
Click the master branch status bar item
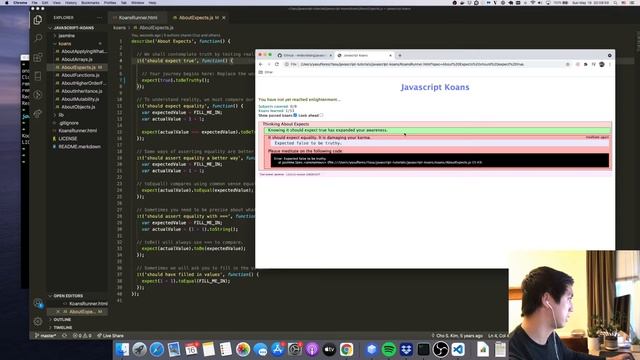coord(45,336)
